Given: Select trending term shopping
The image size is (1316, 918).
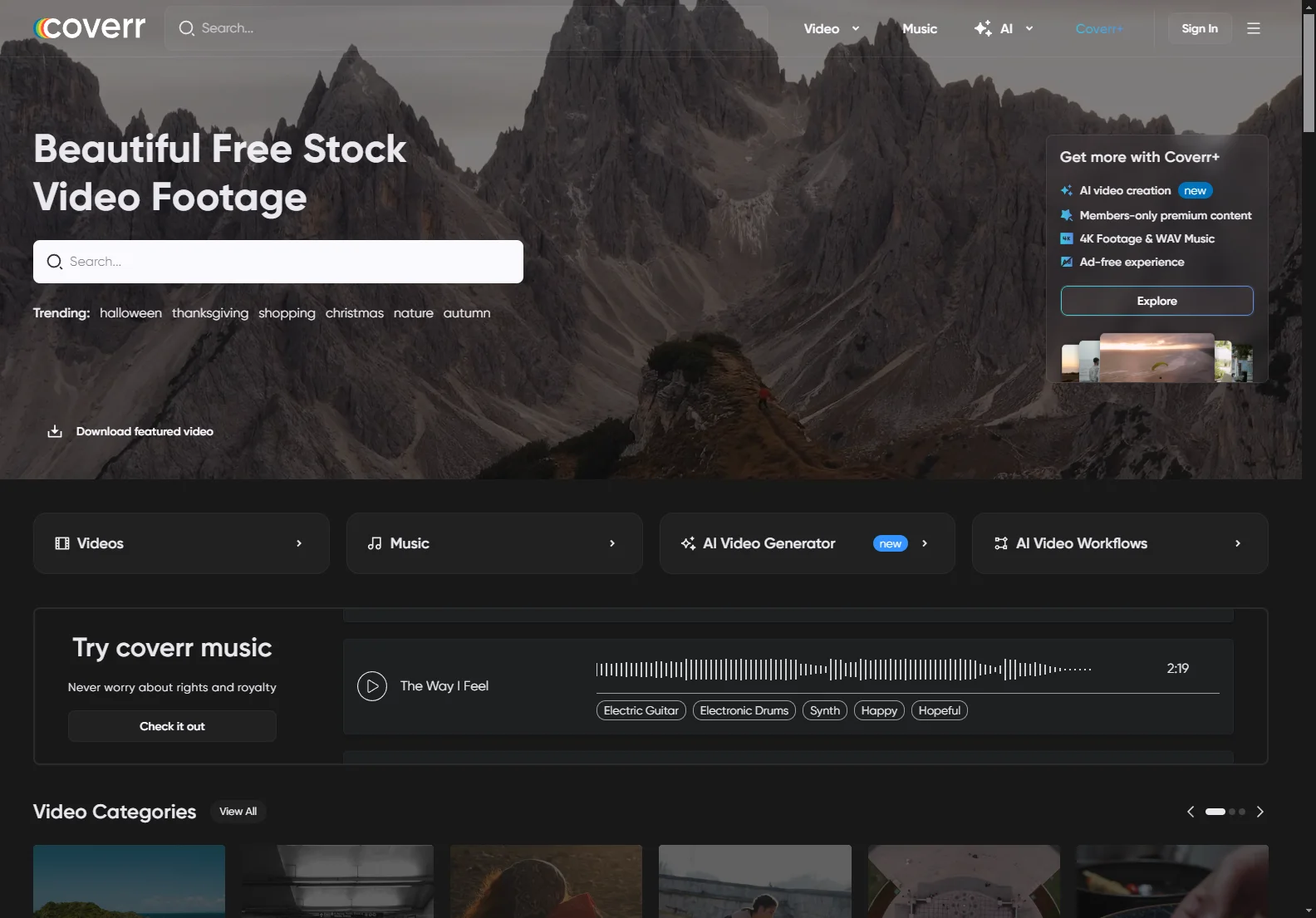Looking at the screenshot, I should 287,313.
